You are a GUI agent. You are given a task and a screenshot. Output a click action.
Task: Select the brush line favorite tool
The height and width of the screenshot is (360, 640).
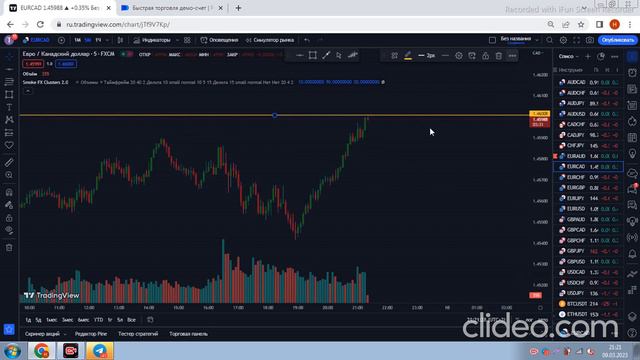coord(326,56)
